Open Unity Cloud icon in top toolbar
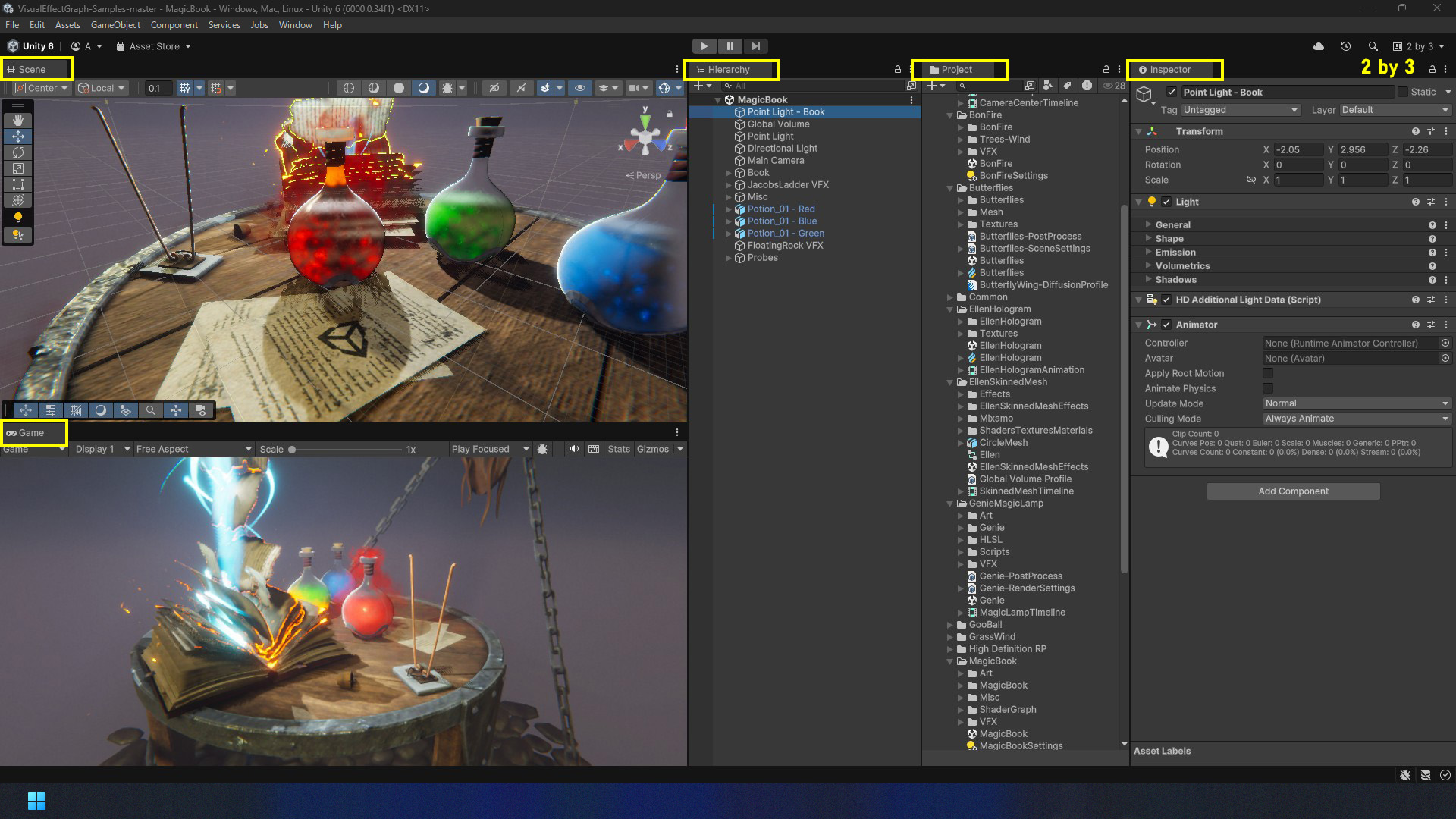The height and width of the screenshot is (819, 1456). (1319, 46)
